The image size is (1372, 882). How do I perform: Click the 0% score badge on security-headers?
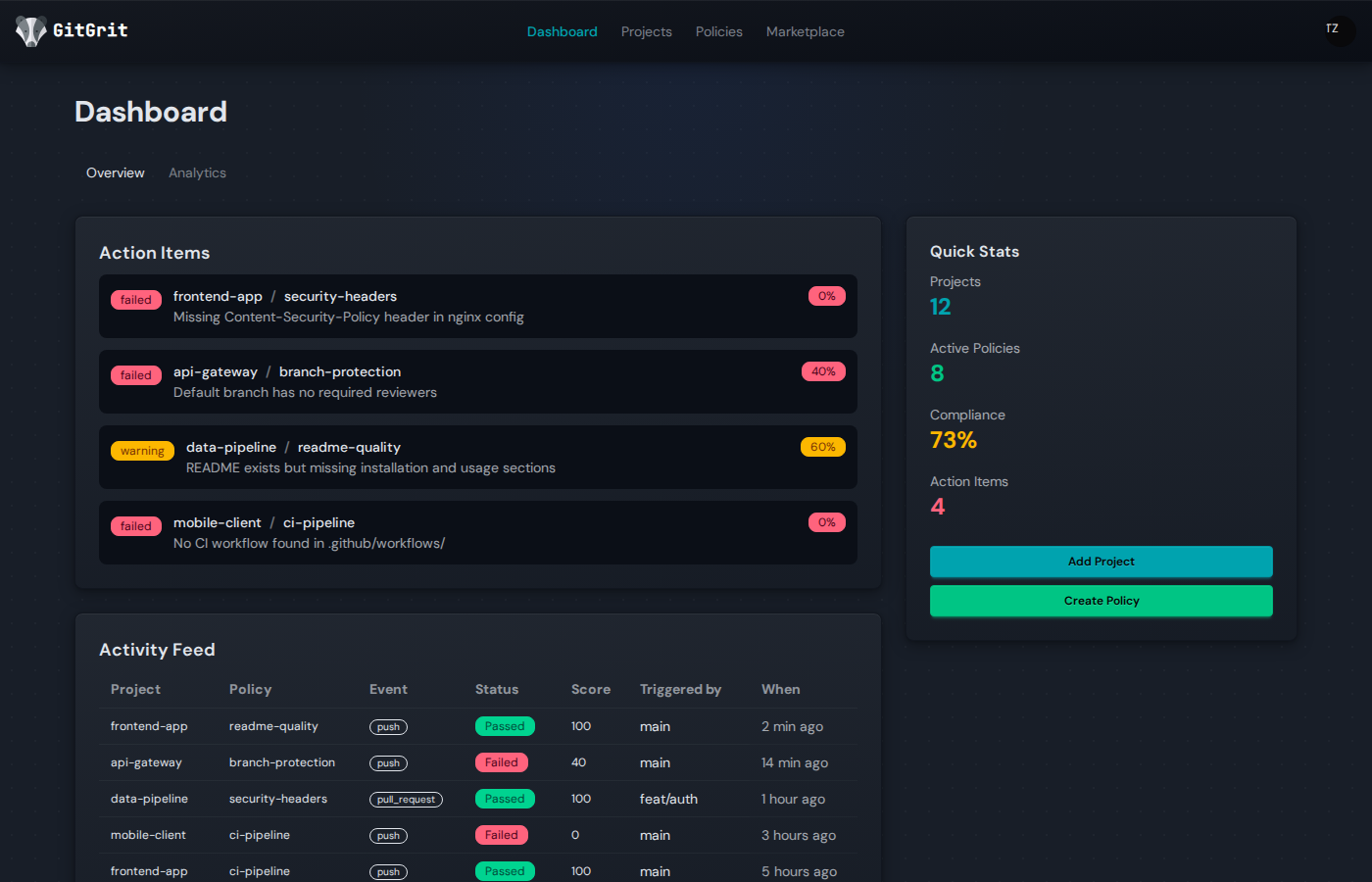(827, 296)
